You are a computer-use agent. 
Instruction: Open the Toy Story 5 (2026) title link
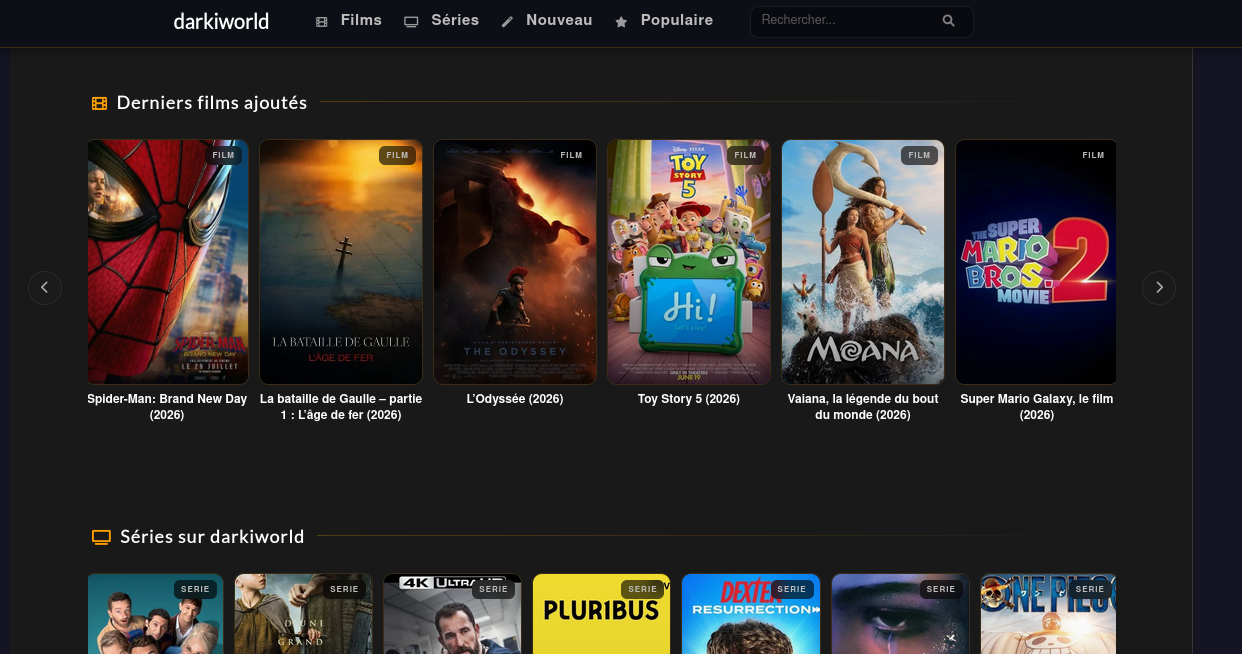689,399
